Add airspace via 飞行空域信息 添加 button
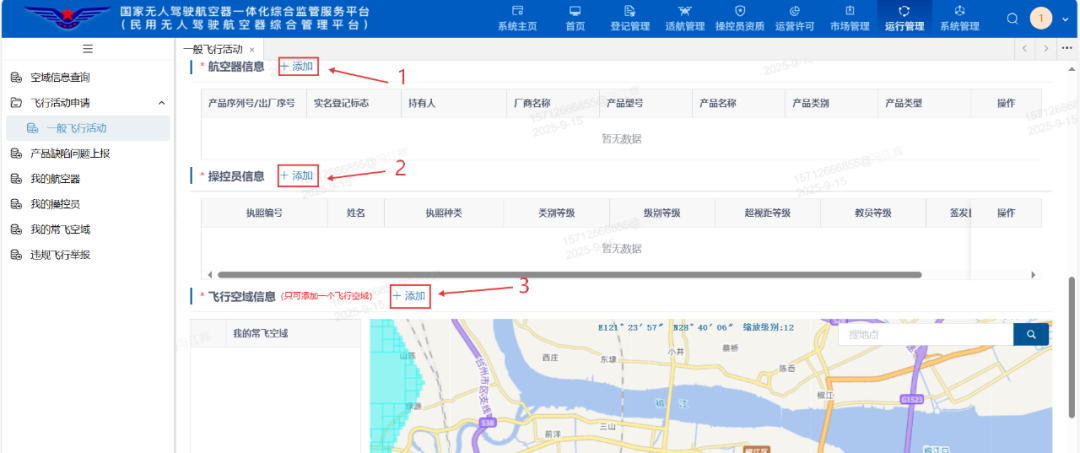Screen dimensions: 1080x453 point(411,295)
